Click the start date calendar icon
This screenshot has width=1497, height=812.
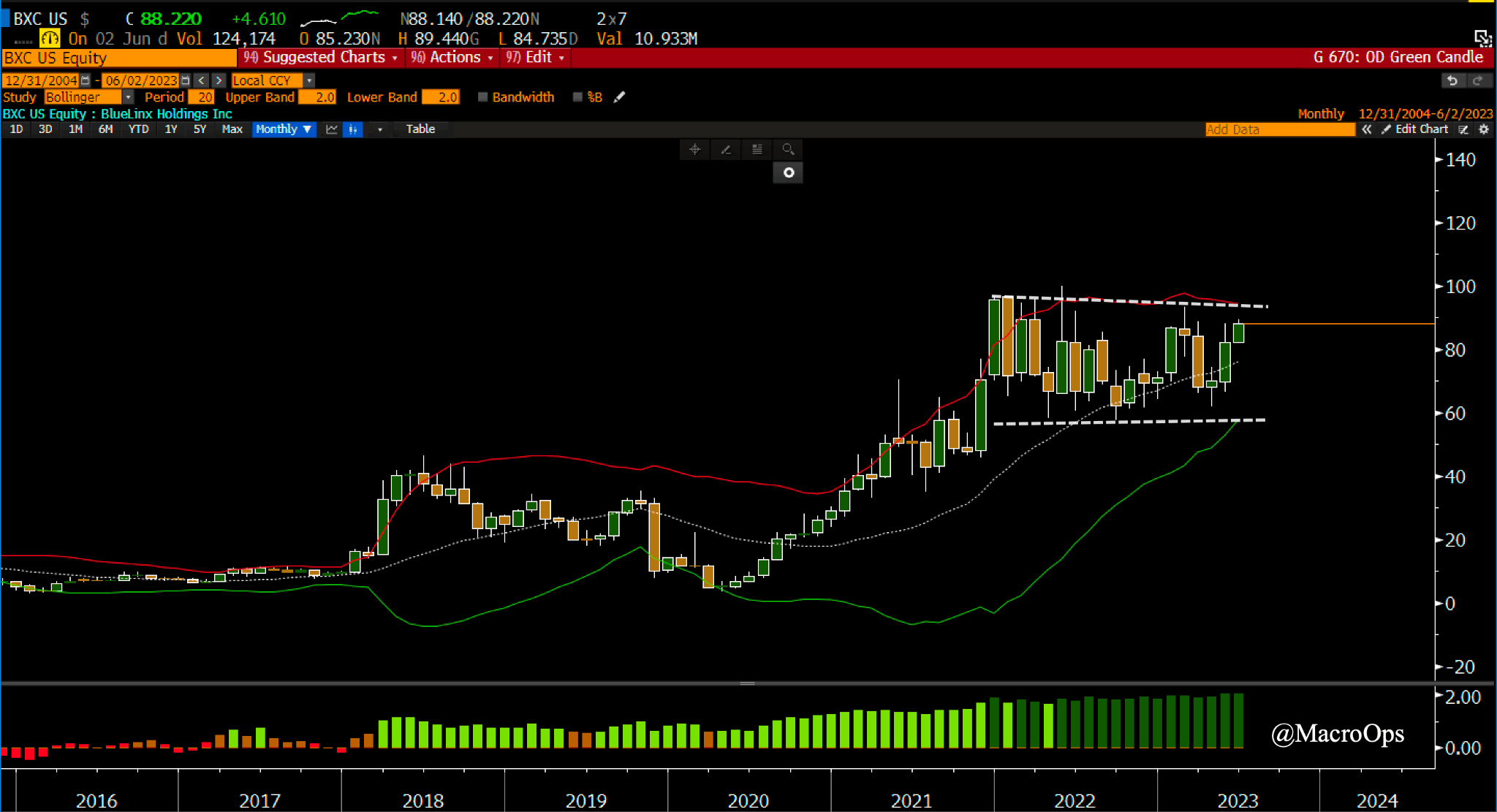coord(86,80)
